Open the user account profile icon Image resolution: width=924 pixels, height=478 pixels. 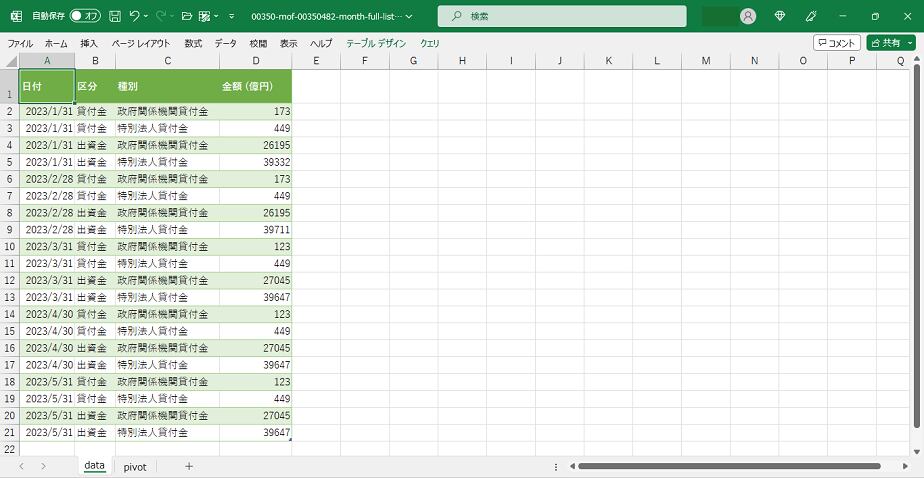[748, 17]
